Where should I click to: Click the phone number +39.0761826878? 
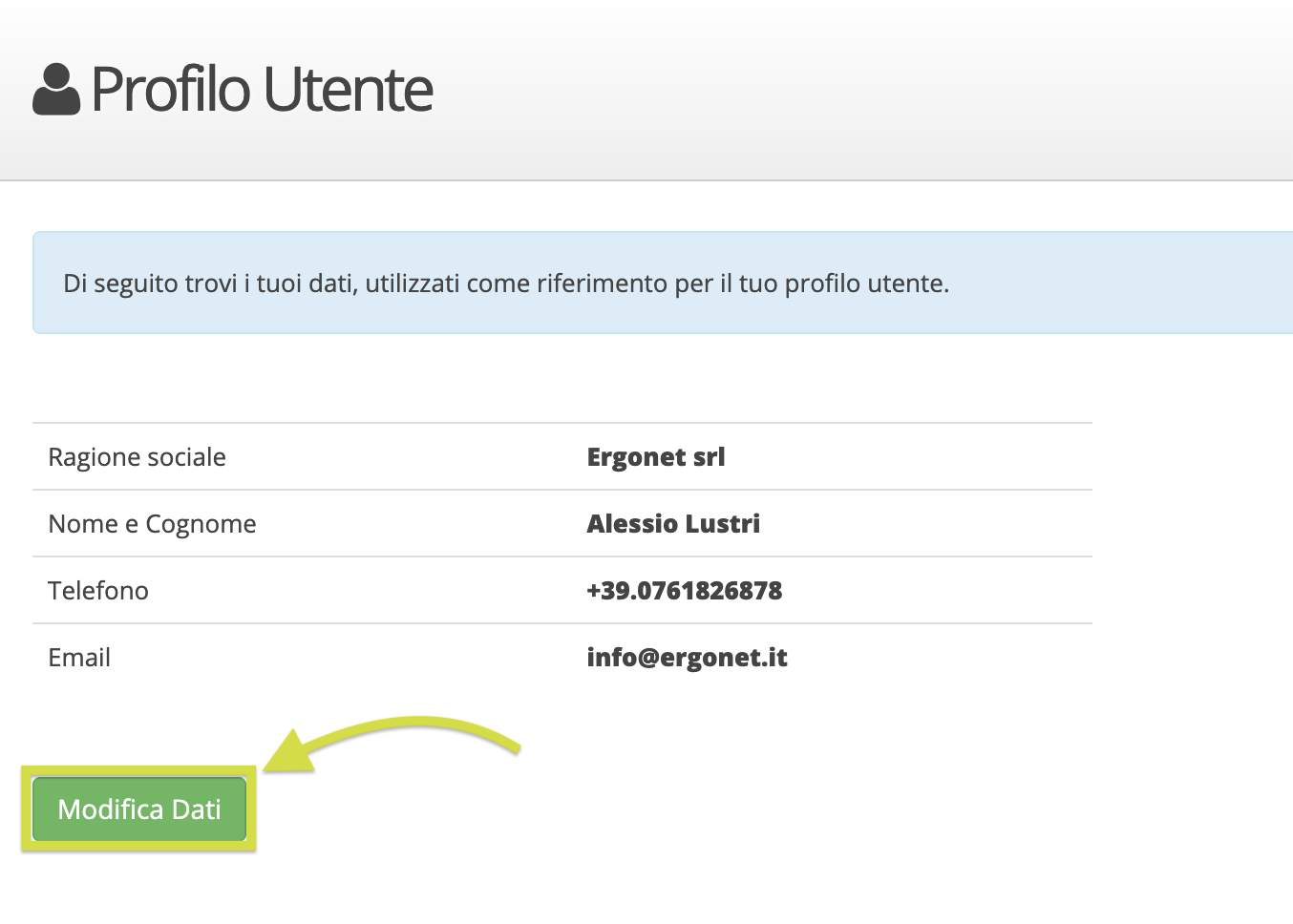click(x=684, y=590)
